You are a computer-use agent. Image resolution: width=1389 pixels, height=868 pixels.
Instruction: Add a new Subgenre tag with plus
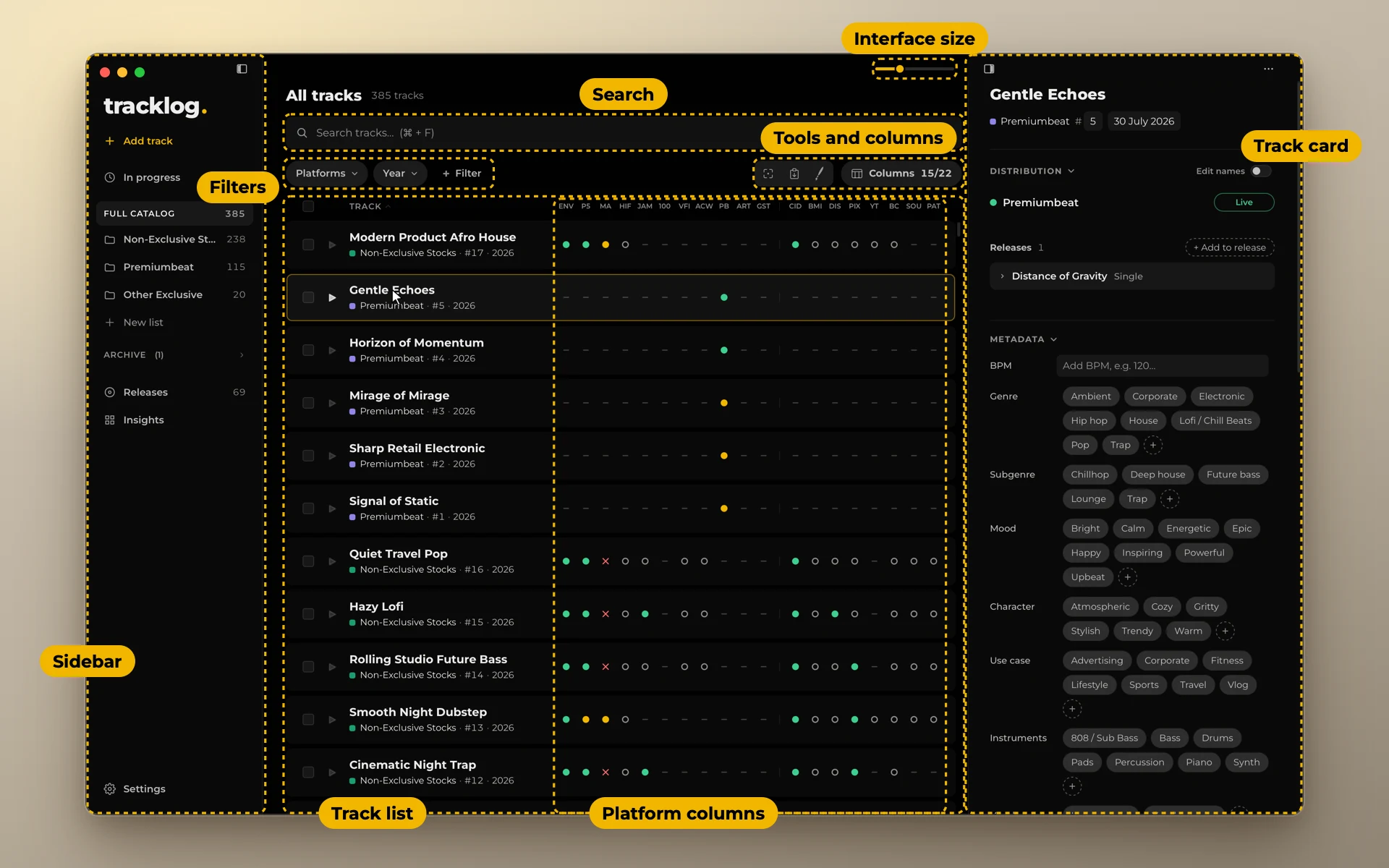pyautogui.click(x=1170, y=499)
